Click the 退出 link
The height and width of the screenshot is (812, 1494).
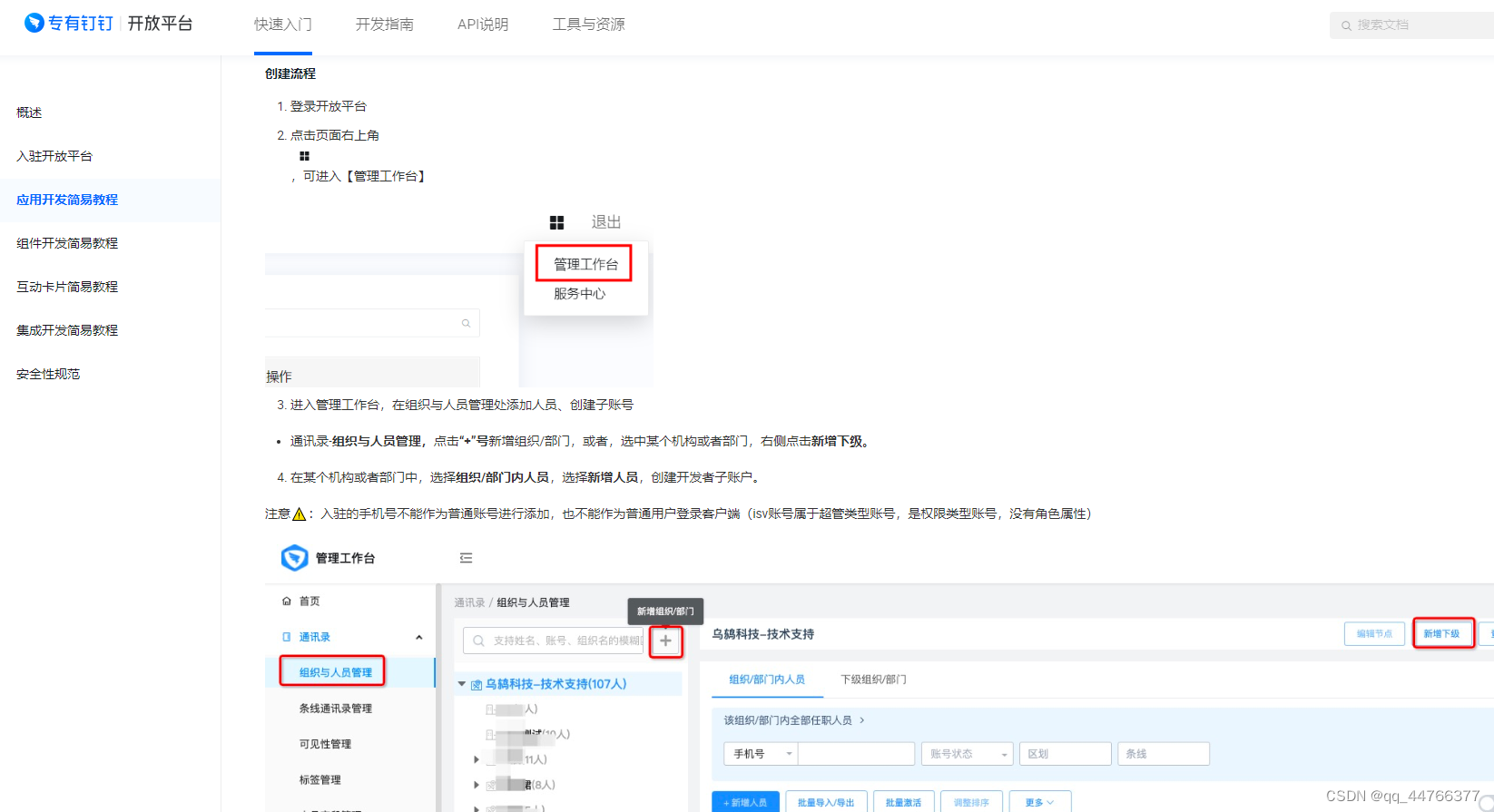pyautogui.click(x=606, y=222)
